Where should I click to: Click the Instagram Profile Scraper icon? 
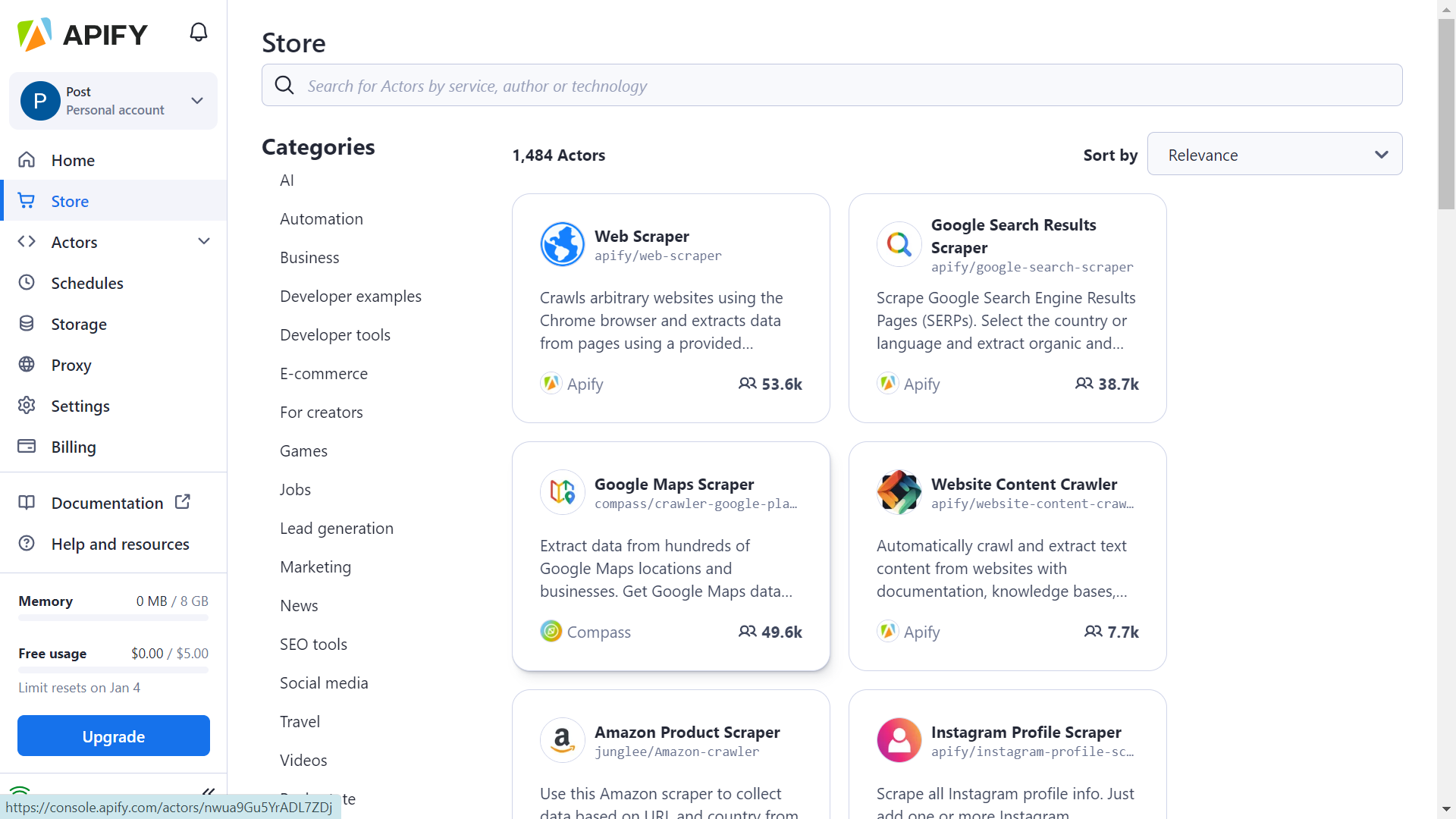click(899, 740)
